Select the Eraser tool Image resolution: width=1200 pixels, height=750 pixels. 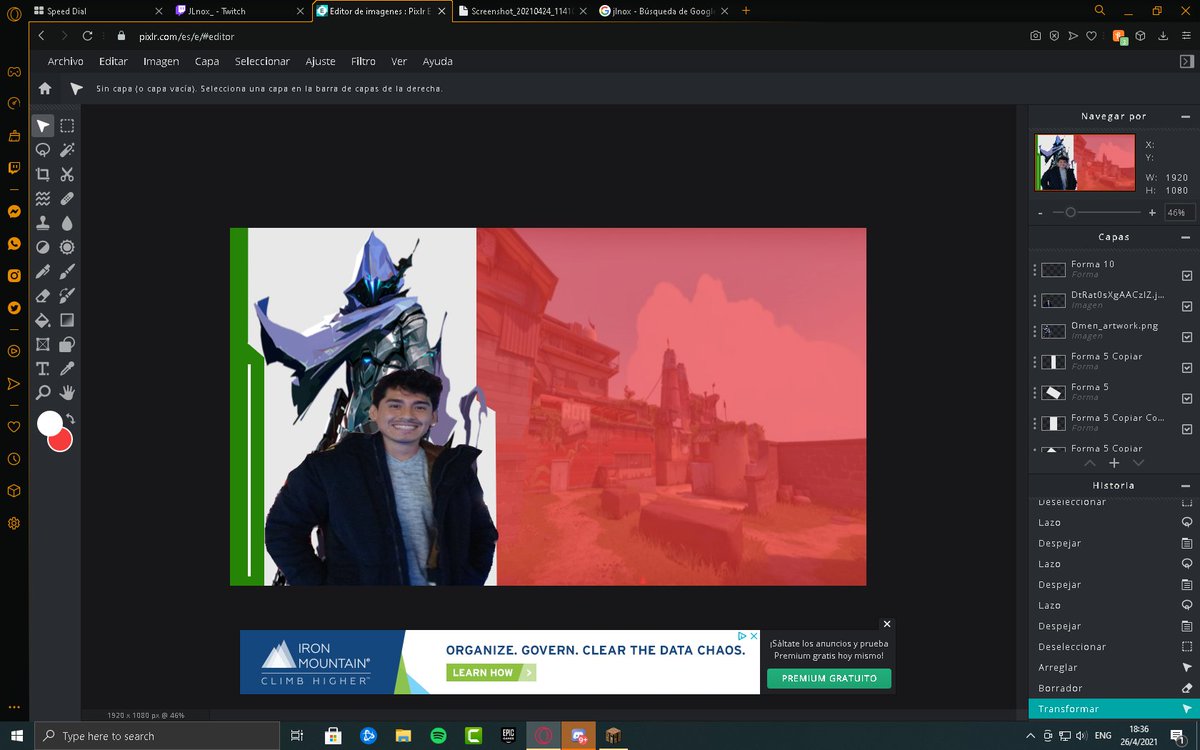(x=43, y=296)
